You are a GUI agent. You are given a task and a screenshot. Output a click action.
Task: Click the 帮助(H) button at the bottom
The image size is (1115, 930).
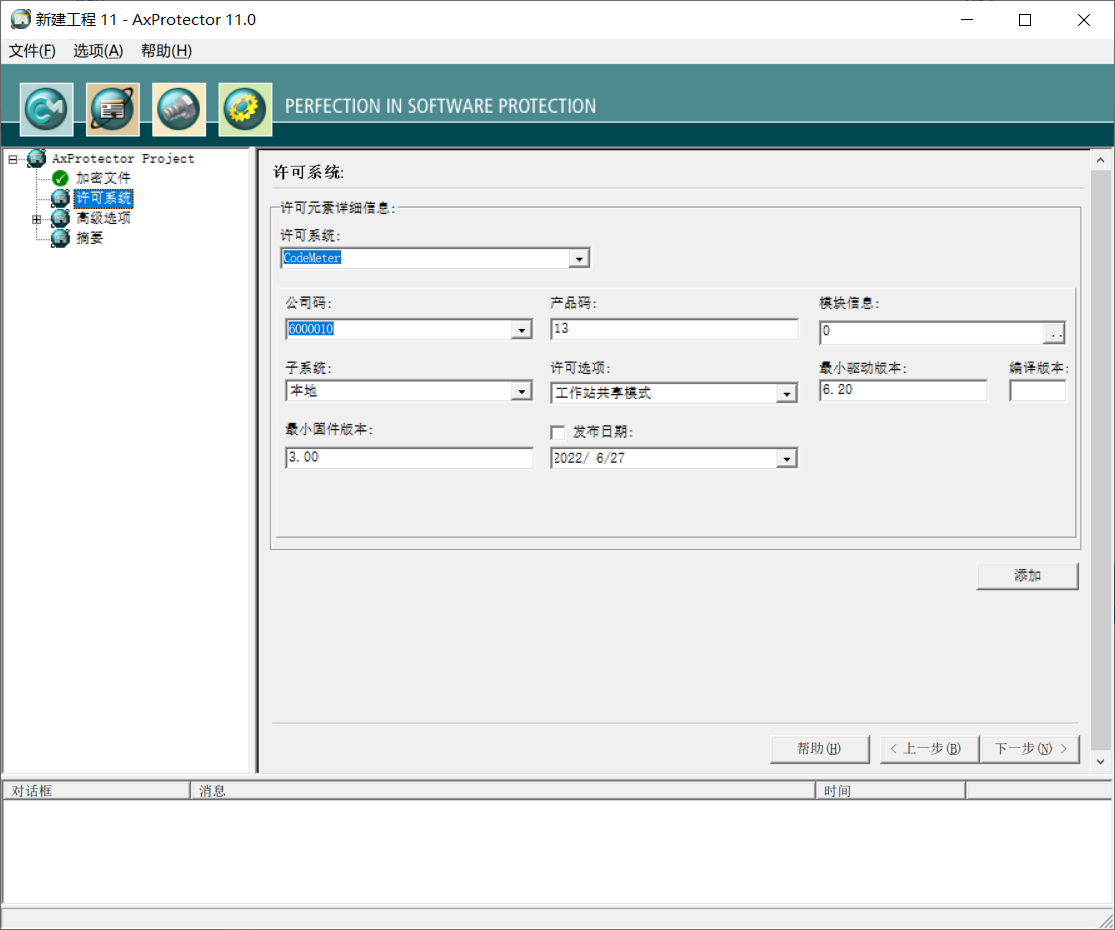tap(819, 749)
